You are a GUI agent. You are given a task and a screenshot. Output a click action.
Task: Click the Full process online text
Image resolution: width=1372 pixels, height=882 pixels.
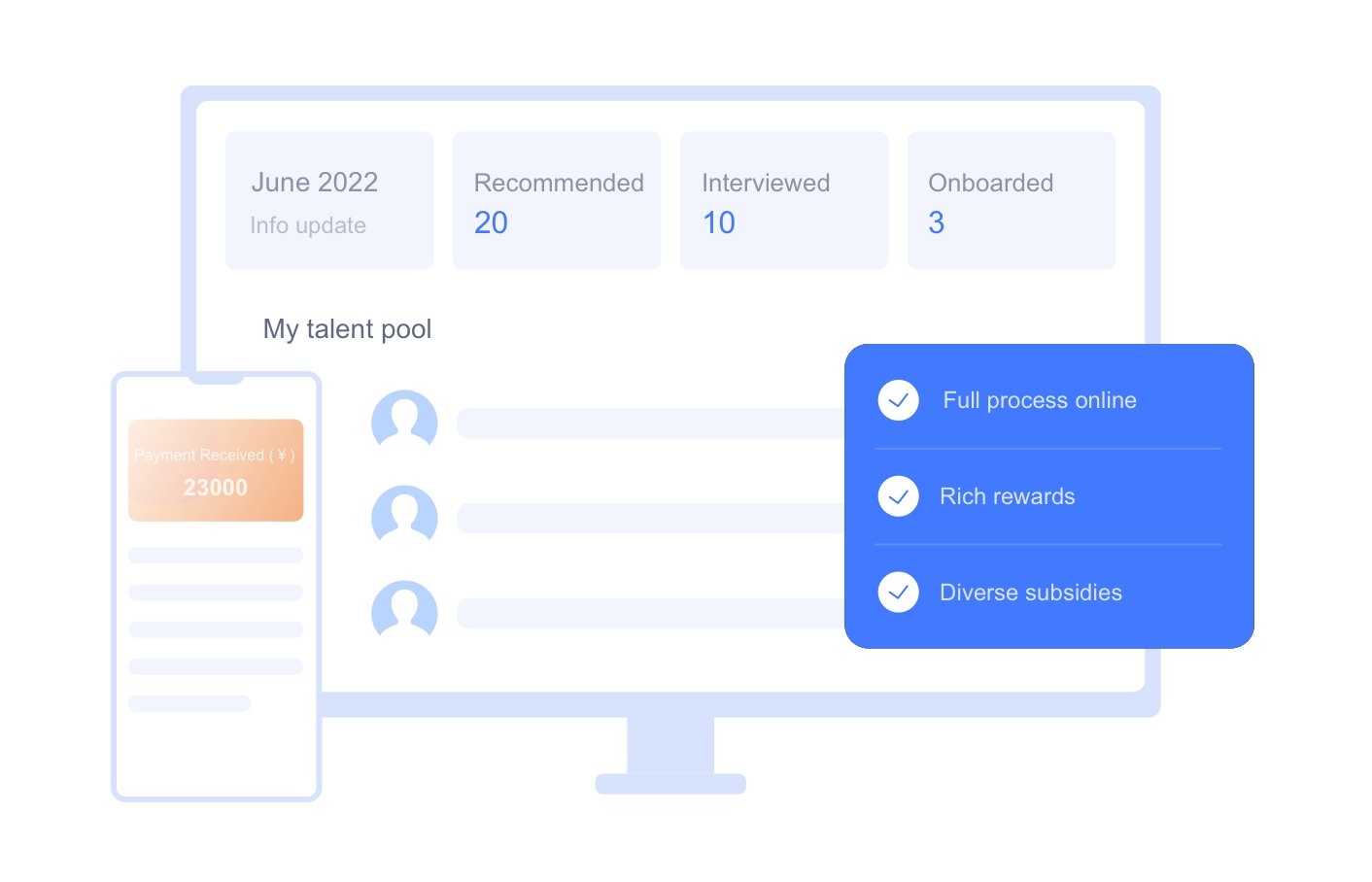(x=1040, y=400)
